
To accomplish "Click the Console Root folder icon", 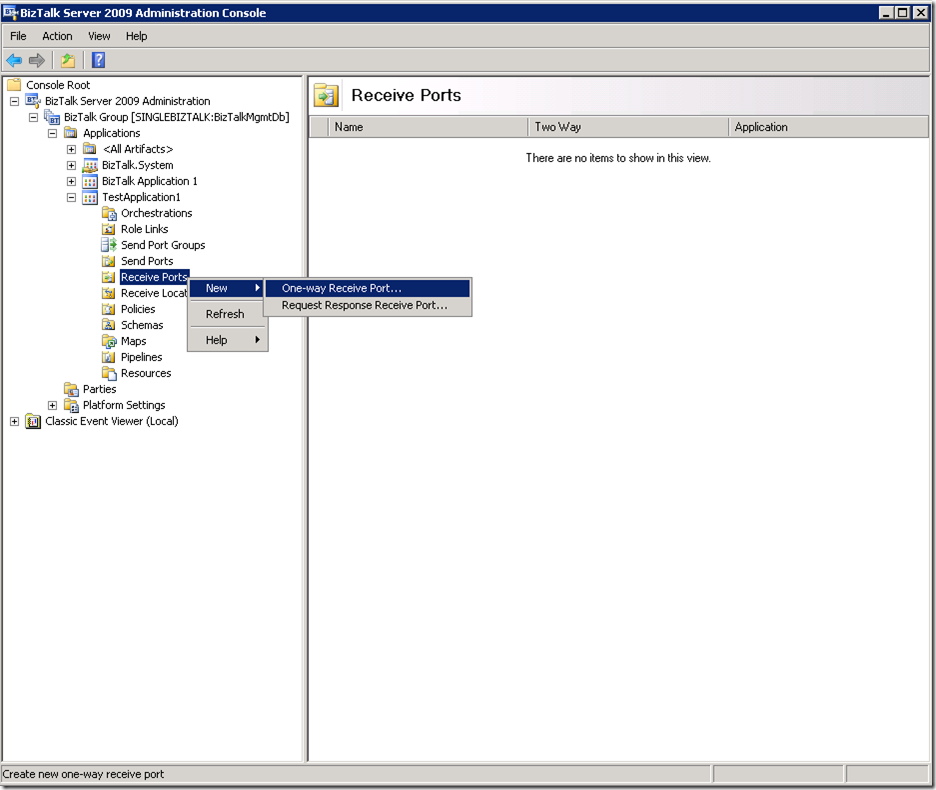I will click(14, 85).
